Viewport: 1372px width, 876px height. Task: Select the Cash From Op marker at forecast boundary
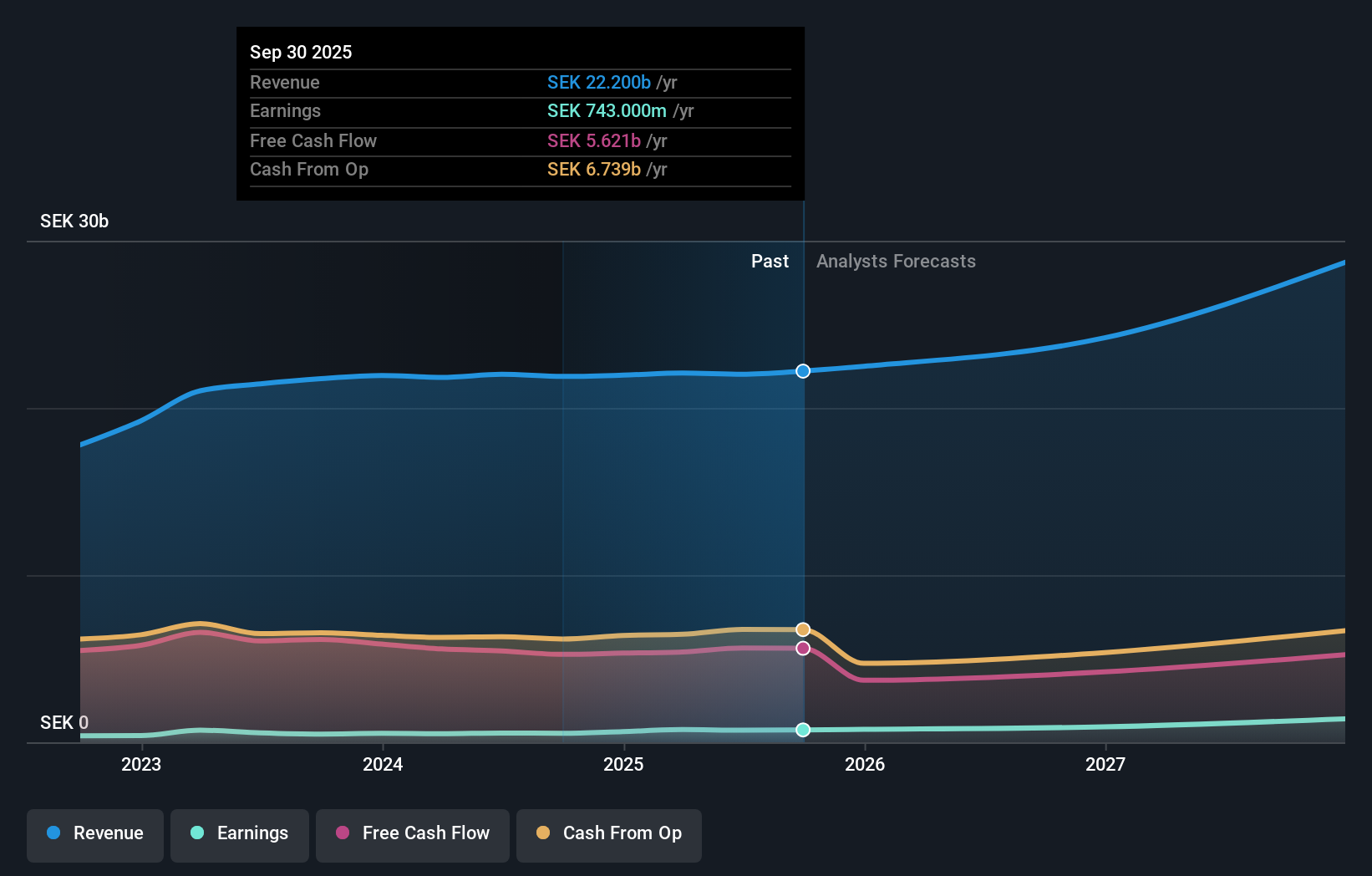tap(802, 629)
